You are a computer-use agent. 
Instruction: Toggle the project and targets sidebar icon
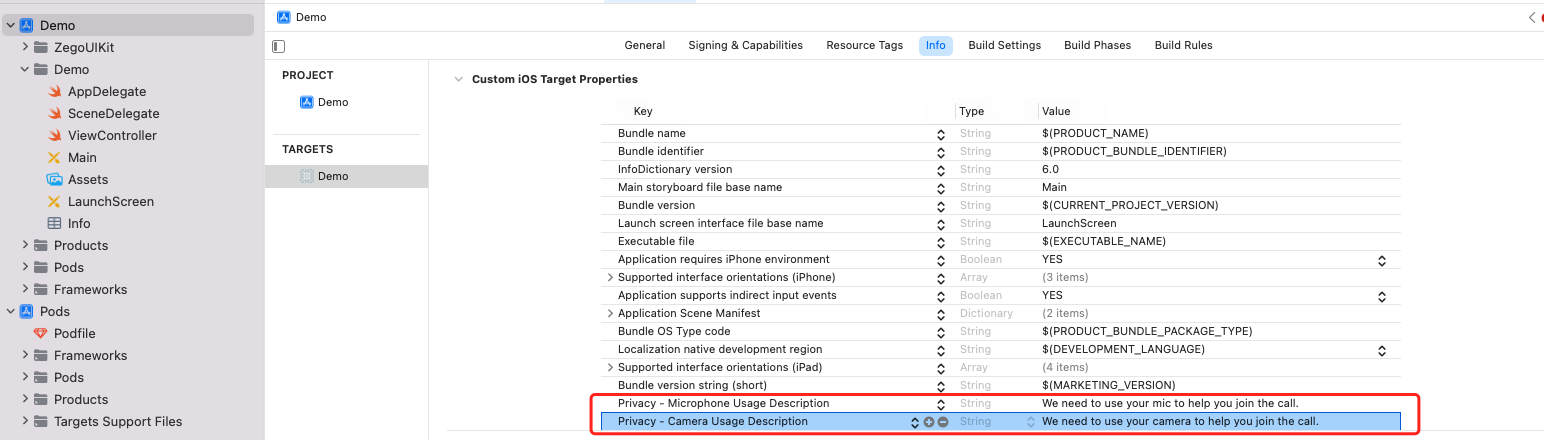279,46
